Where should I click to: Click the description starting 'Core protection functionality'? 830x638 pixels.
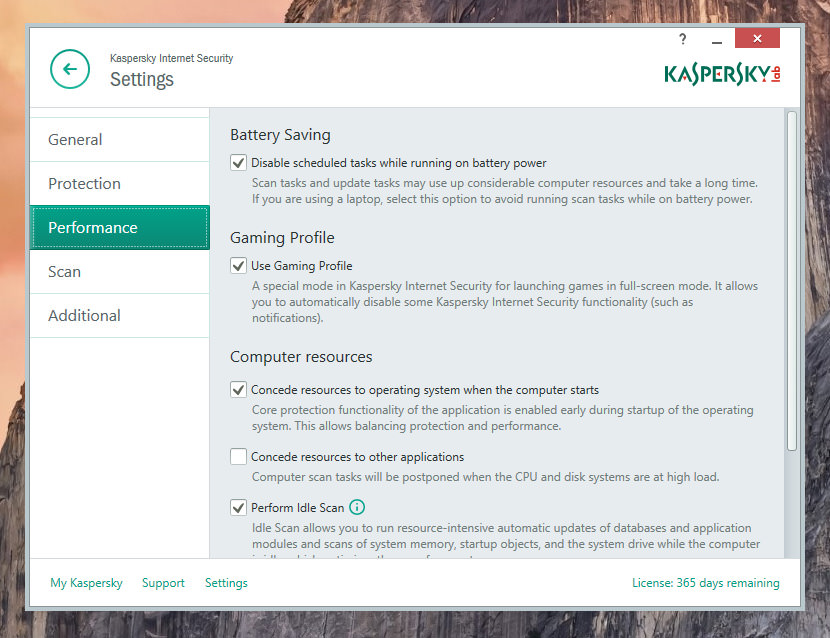pos(502,418)
